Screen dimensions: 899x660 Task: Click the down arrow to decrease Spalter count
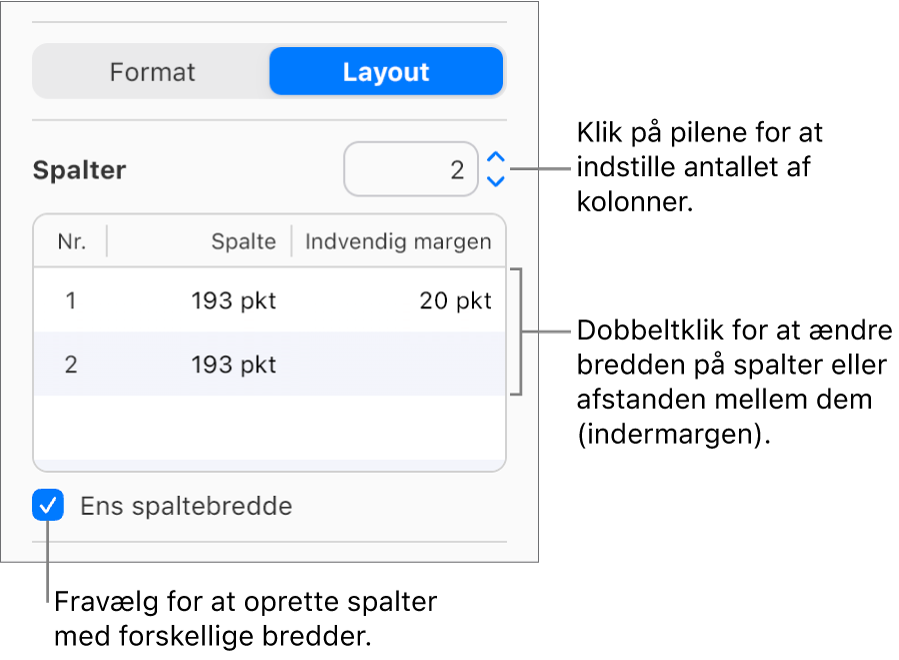click(494, 180)
